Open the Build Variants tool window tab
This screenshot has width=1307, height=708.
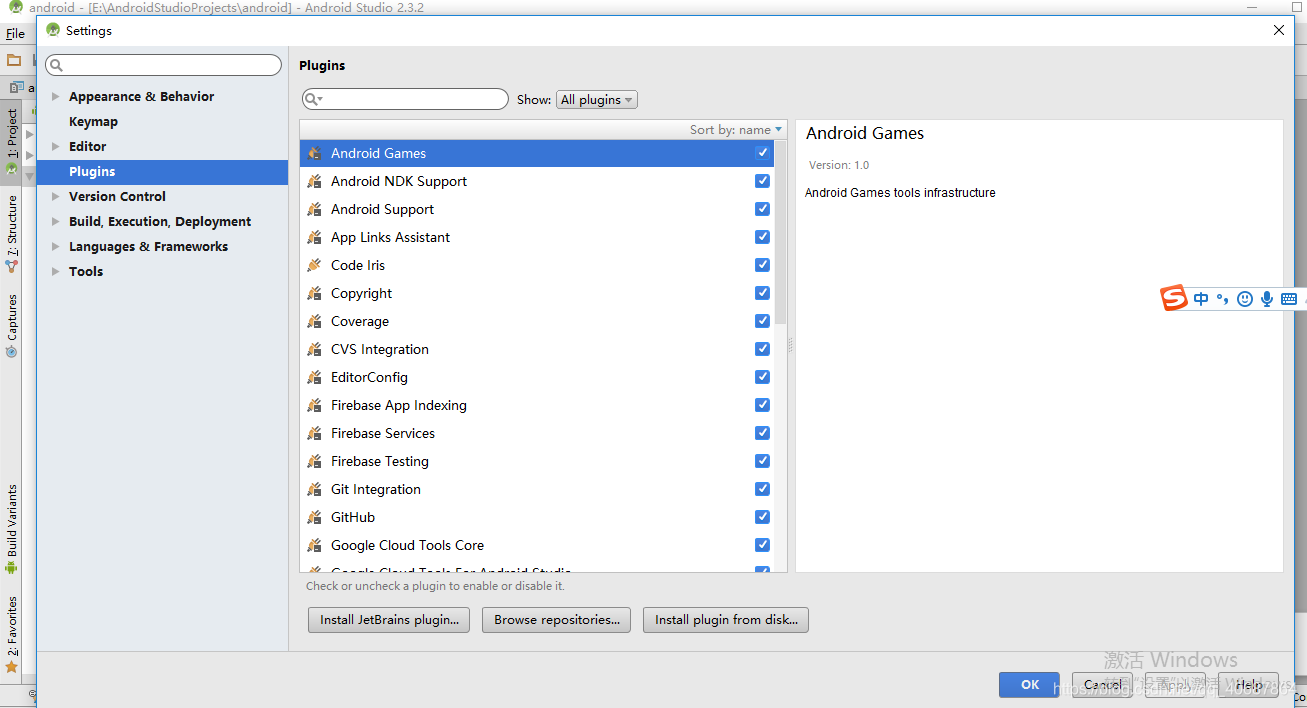[12, 529]
